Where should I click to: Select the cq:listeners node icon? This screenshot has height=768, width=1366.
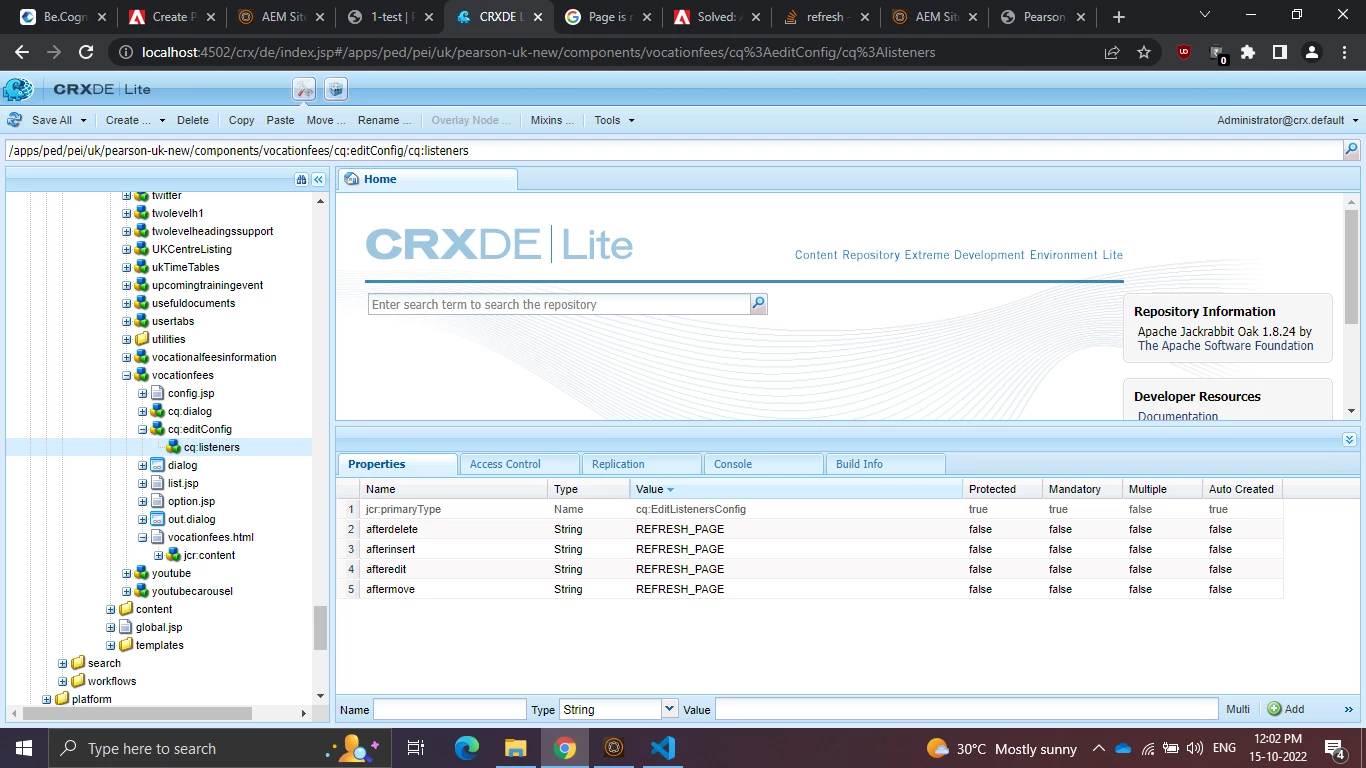pos(173,447)
